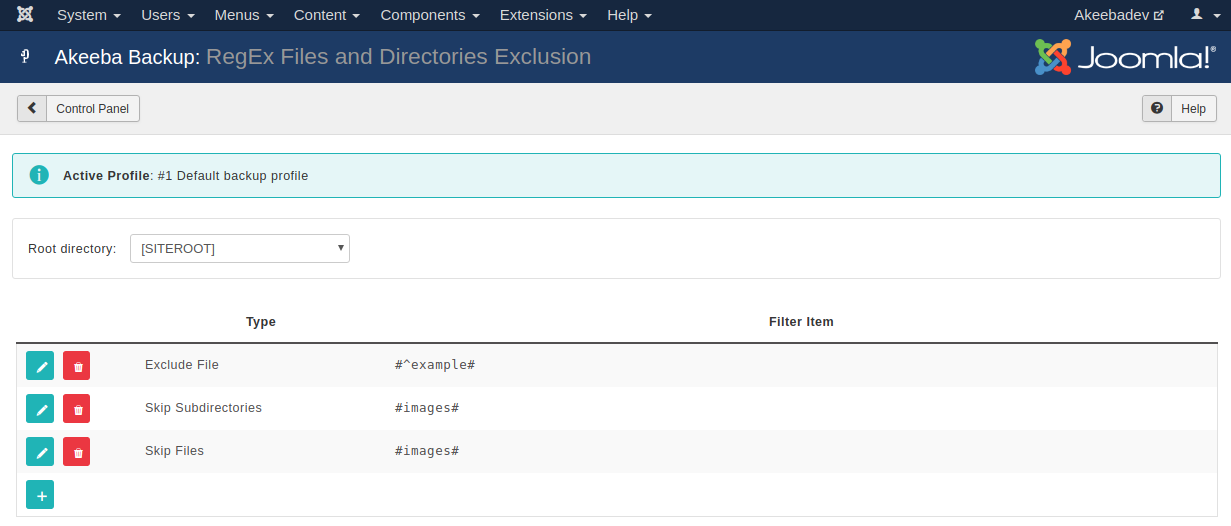
Task: Click #images# in the Skip Files row
Action: pyautogui.click(x=427, y=451)
